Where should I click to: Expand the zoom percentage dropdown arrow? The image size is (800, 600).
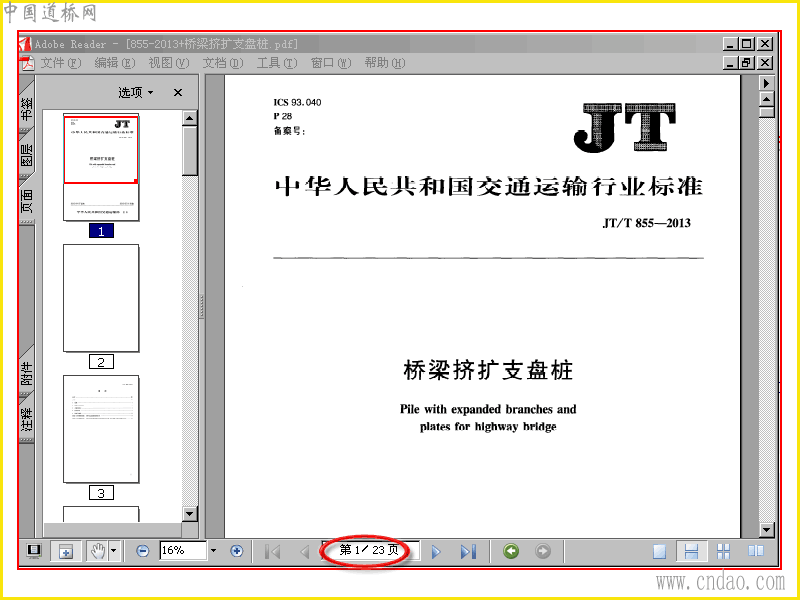[214, 551]
